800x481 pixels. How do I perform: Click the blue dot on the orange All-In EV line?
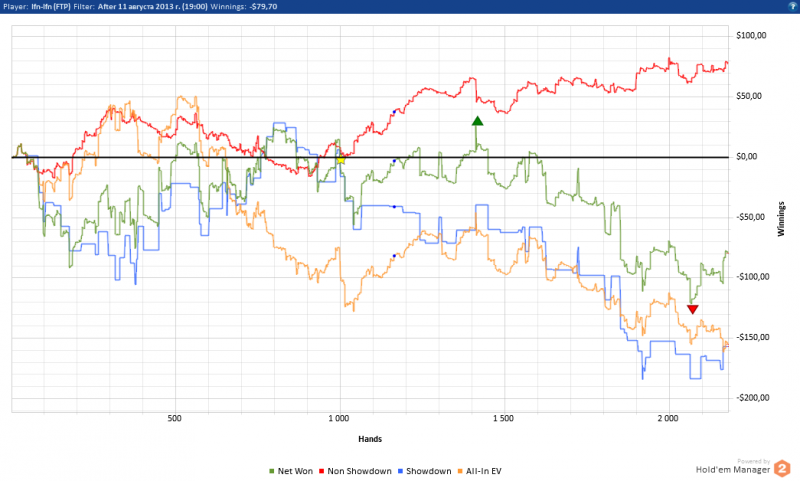click(x=395, y=255)
